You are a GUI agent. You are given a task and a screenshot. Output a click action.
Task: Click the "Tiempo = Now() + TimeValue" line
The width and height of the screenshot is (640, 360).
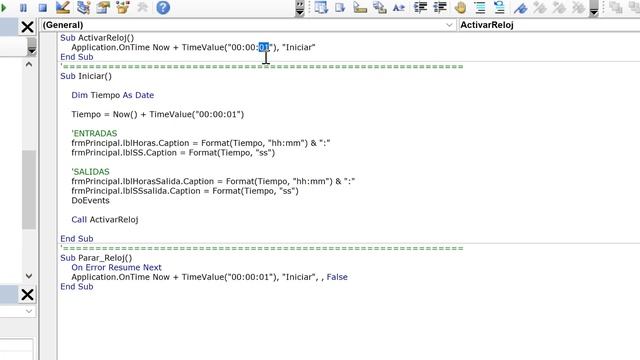[x=158, y=114]
